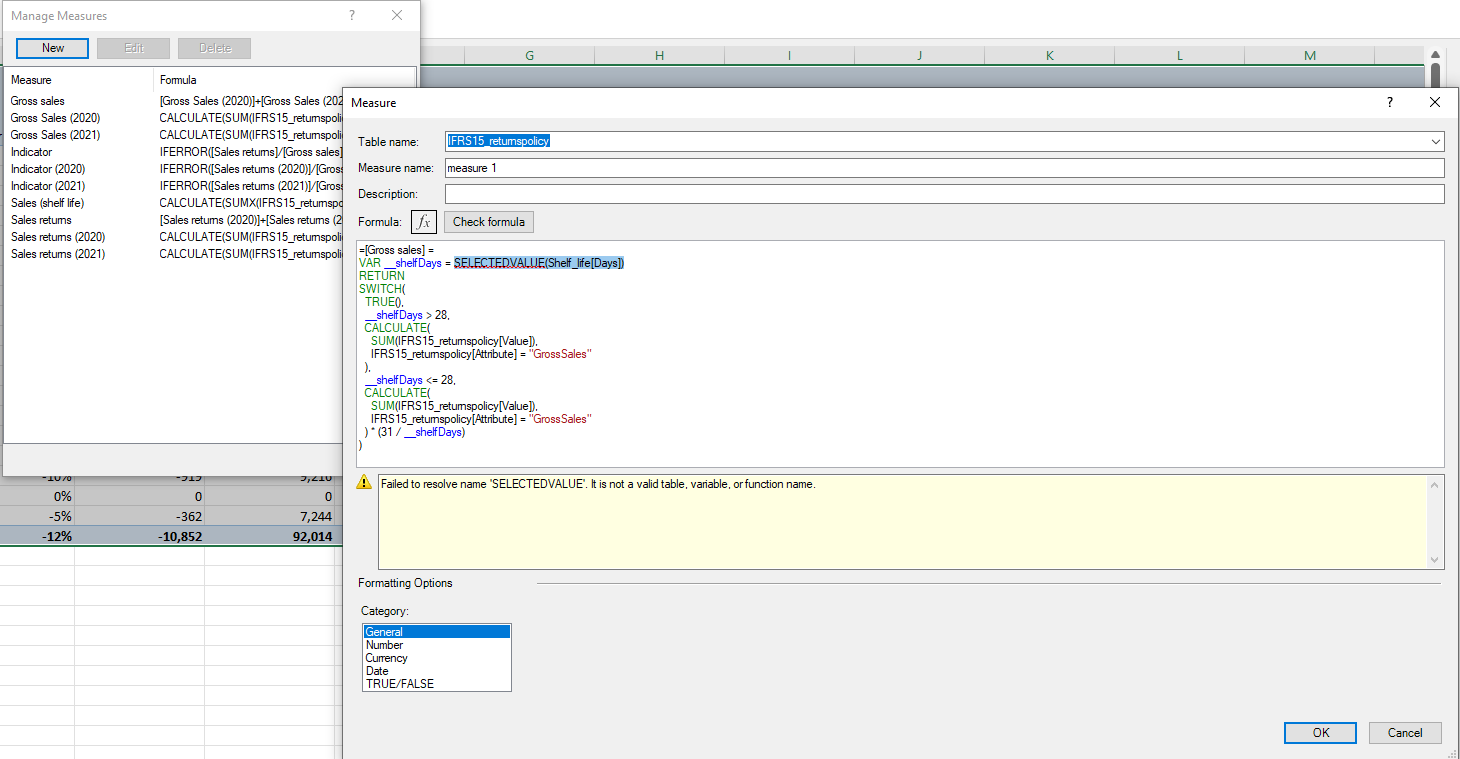
Task: Click the Formula column header in Manage Measures
Action: [284, 80]
